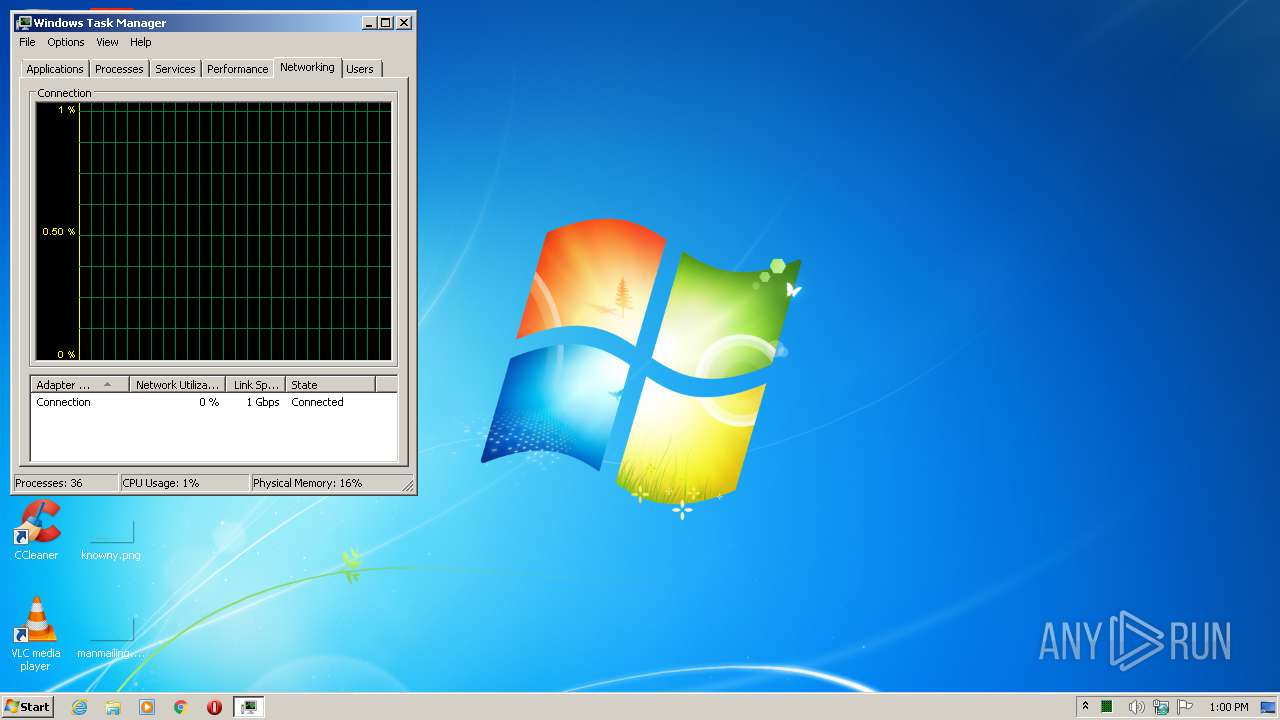
Task: Click the 'CPU Usage: 1%' status entry
Action: click(185, 483)
